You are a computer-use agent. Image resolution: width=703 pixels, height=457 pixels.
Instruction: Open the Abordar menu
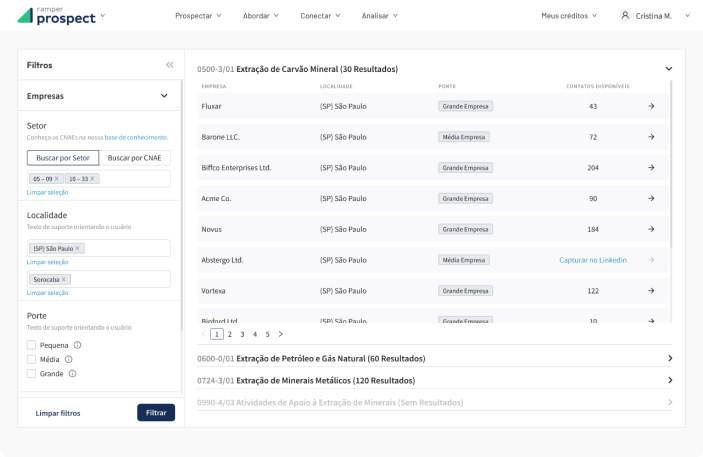(x=260, y=16)
